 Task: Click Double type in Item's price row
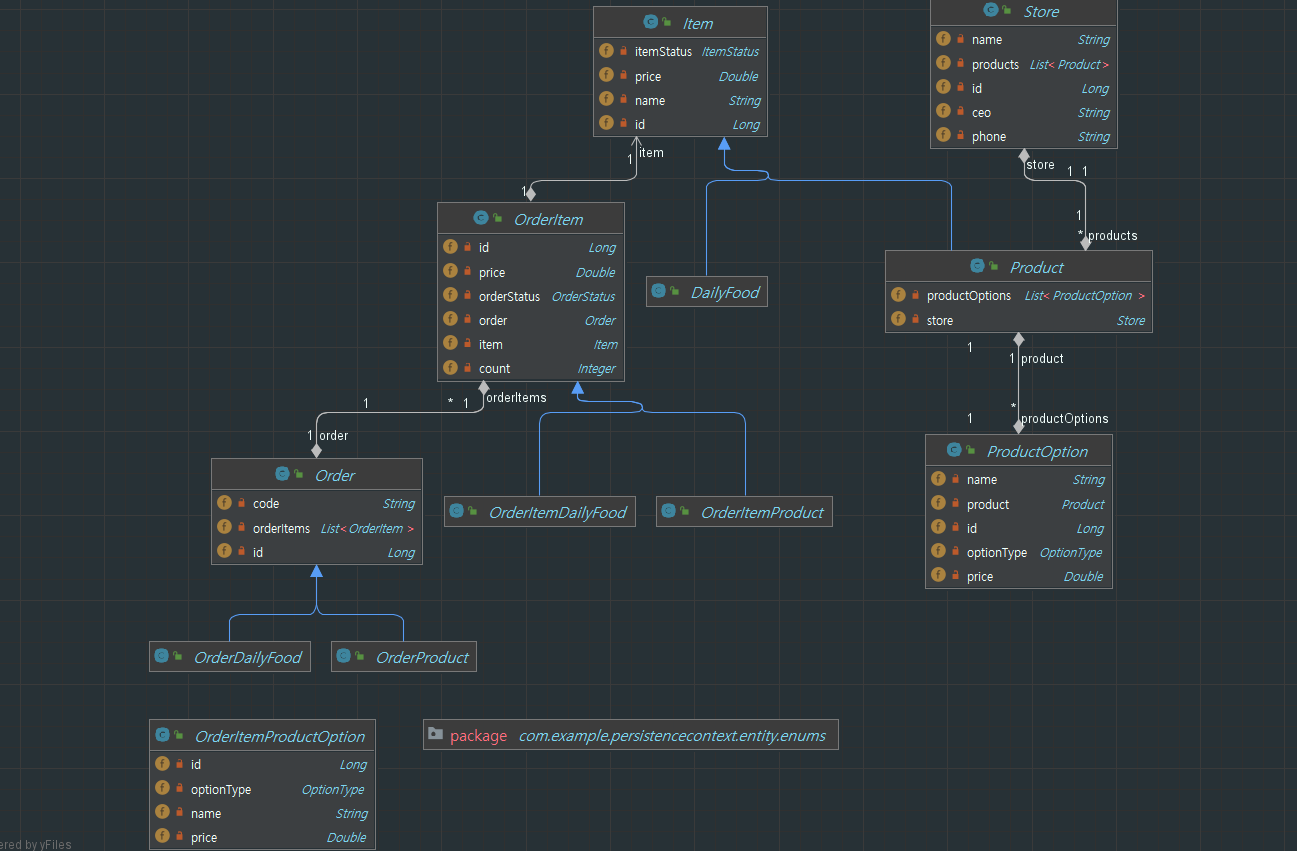point(739,77)
